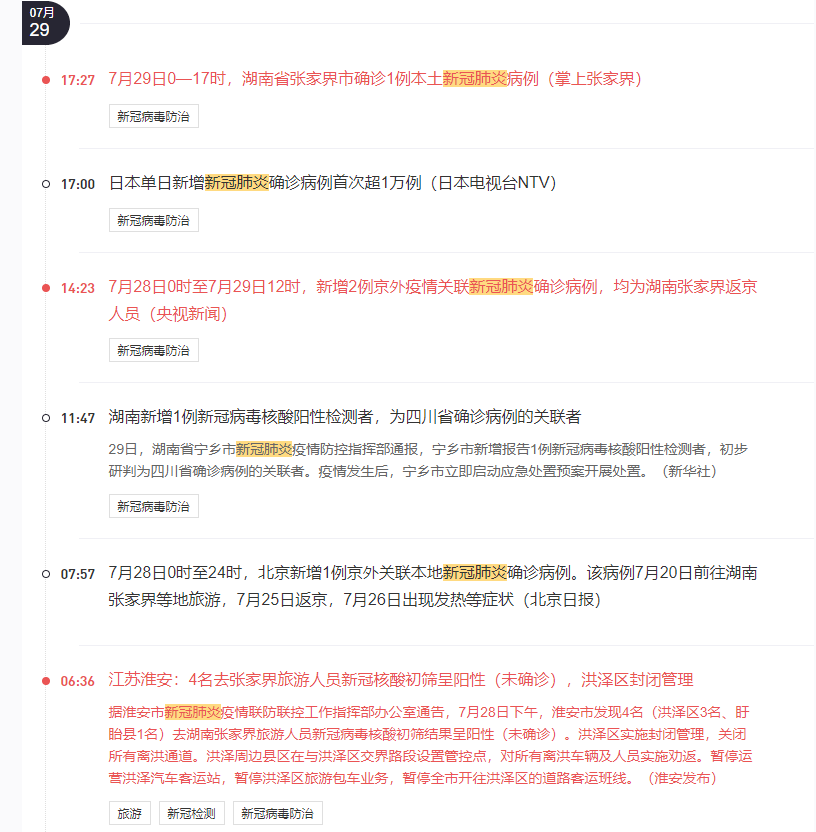The width and height of the screenshot is (816, 832).
Task: Click the 新冠病毒防治 tag under the 11:47 item
Action: 154,506
